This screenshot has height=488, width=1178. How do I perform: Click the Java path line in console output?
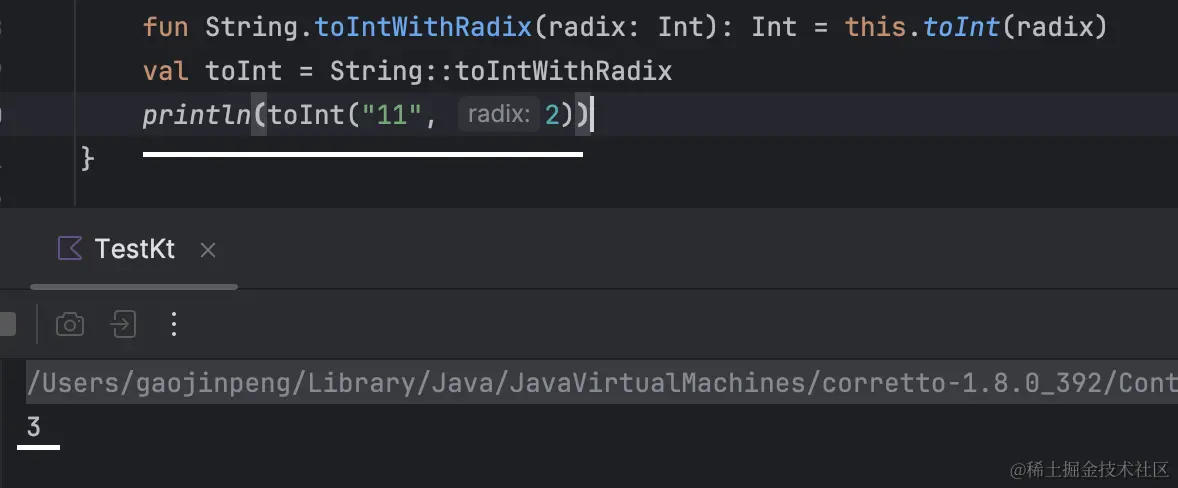tap(602, 384)
